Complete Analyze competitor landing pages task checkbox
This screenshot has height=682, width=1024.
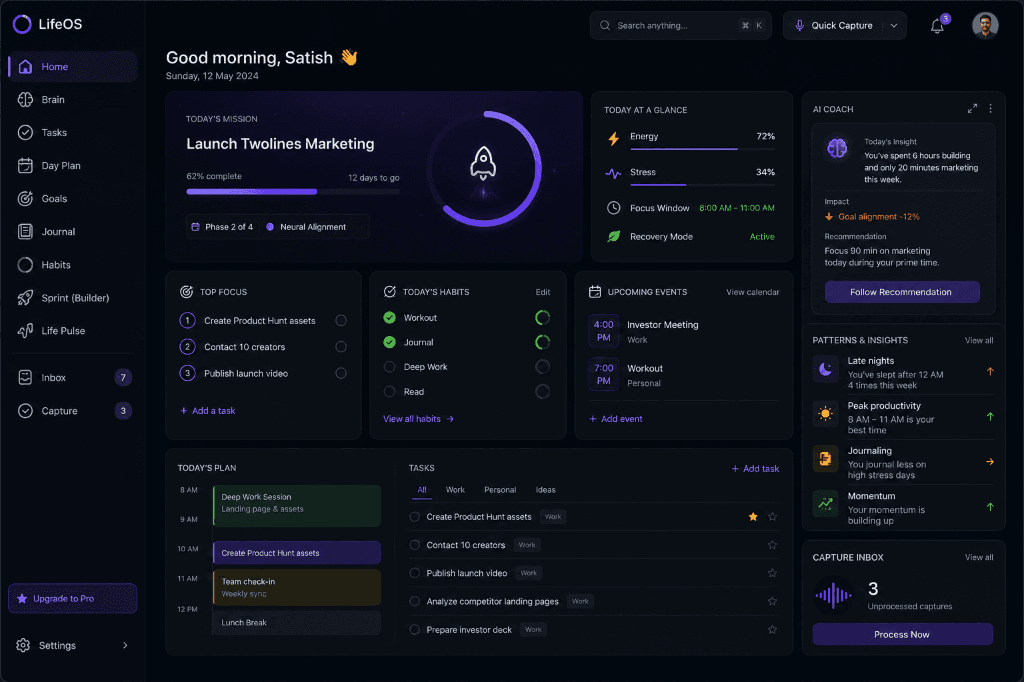(x=414, y=601)
